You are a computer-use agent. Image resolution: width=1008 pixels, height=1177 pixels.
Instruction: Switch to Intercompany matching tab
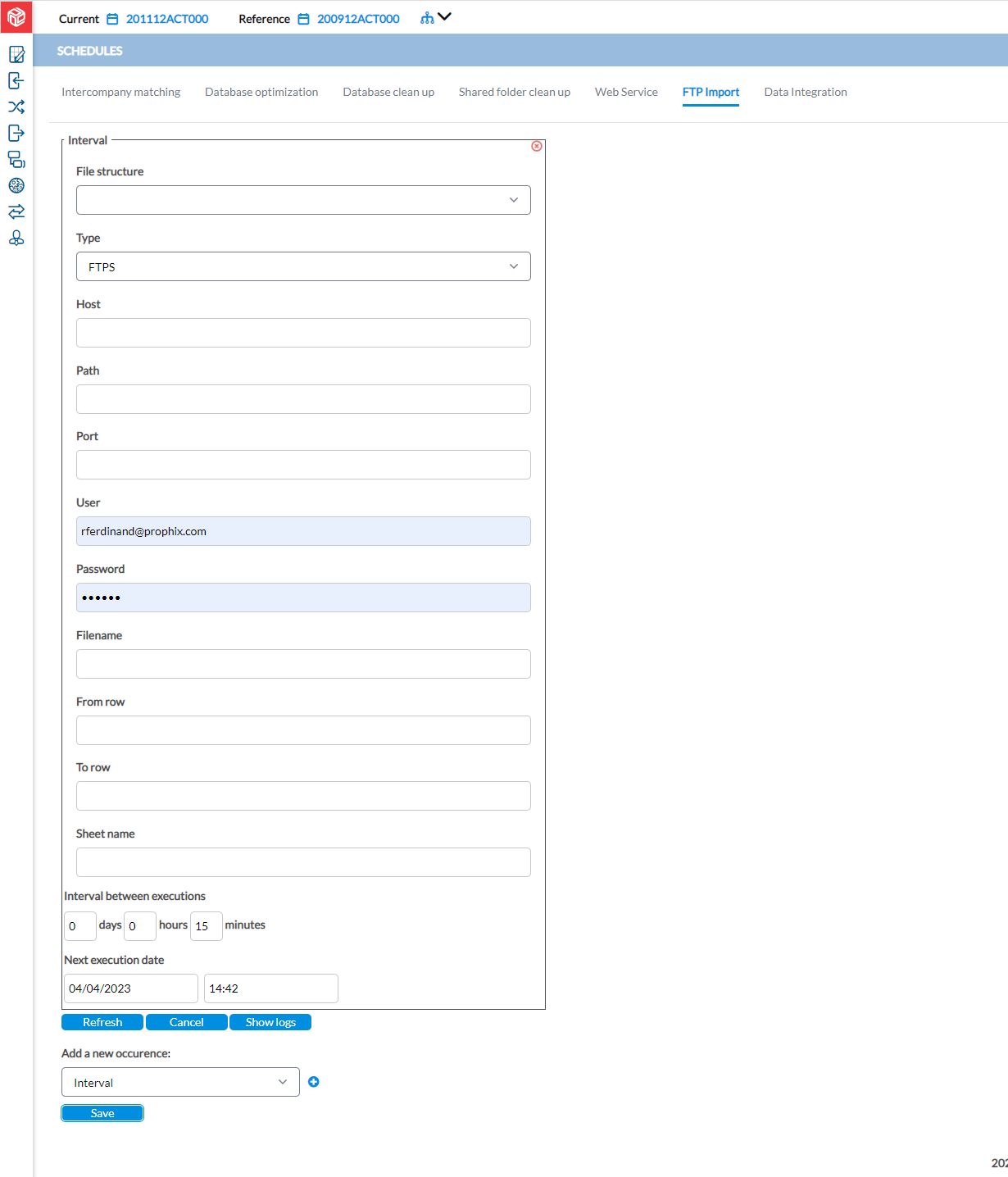point(121,92)
